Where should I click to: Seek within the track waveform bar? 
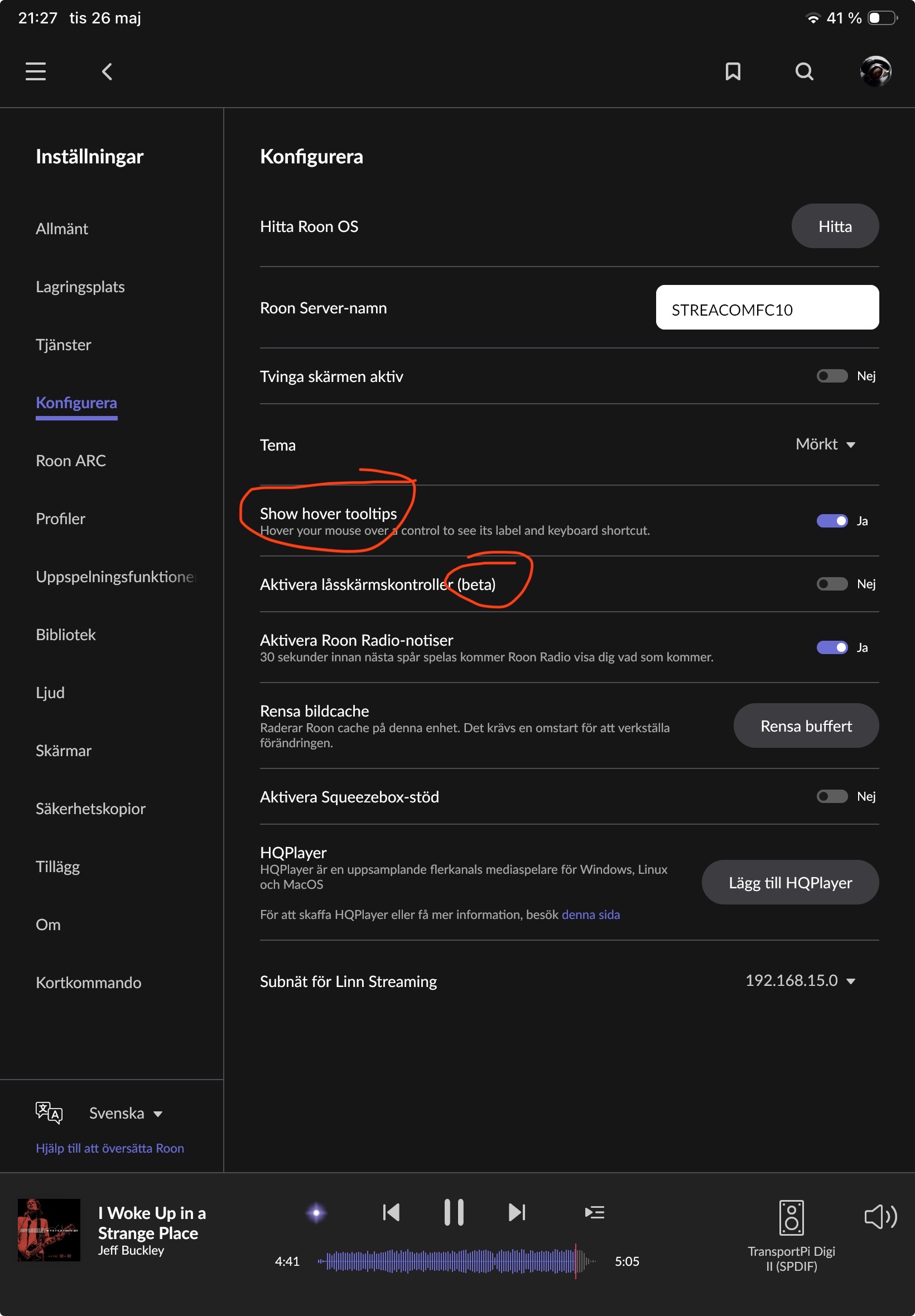pos(456,1261)
